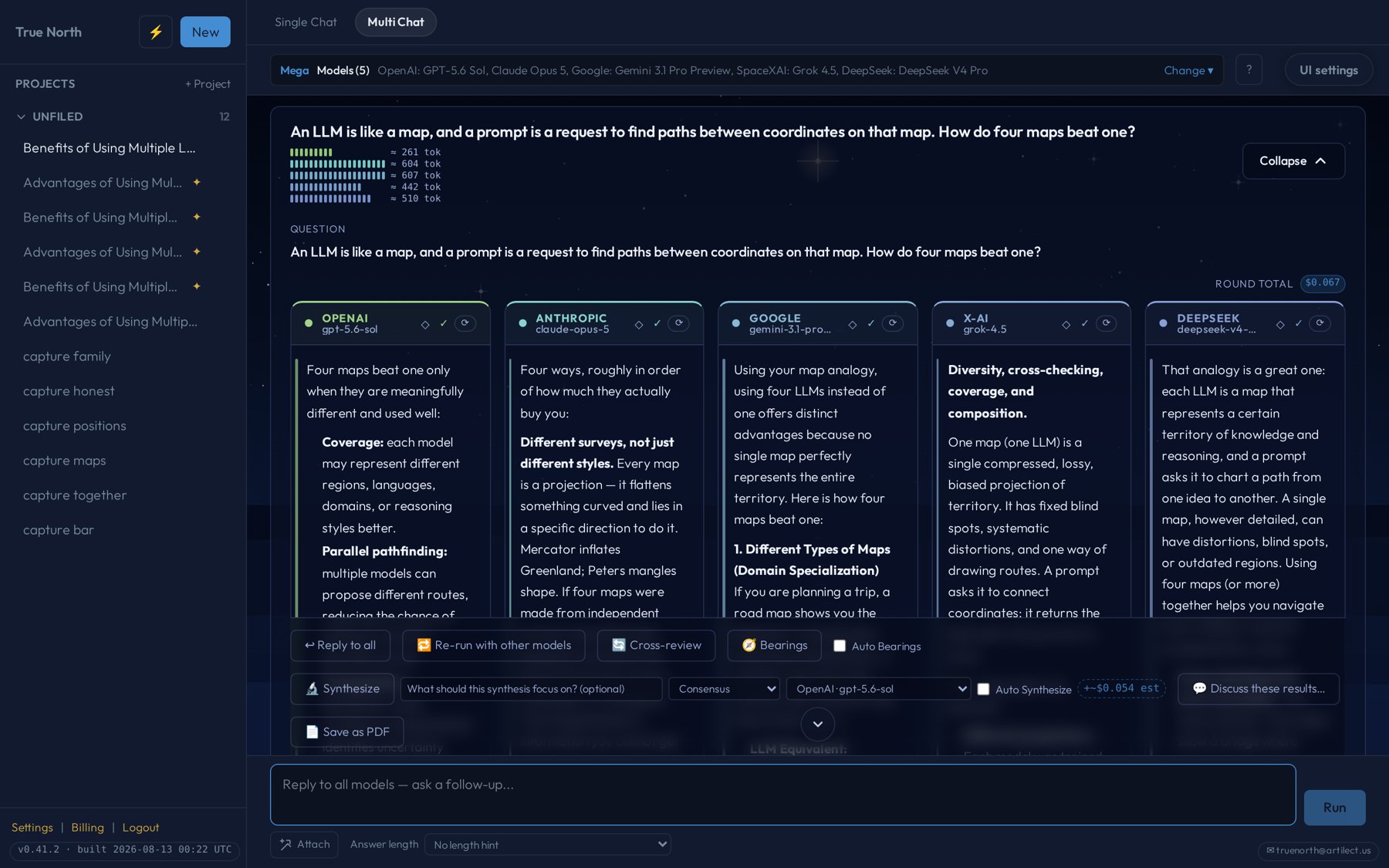This screenshot has height=868, width=1389.
Task: Click Re-run with other models
Action: click(x=493, y=646)
